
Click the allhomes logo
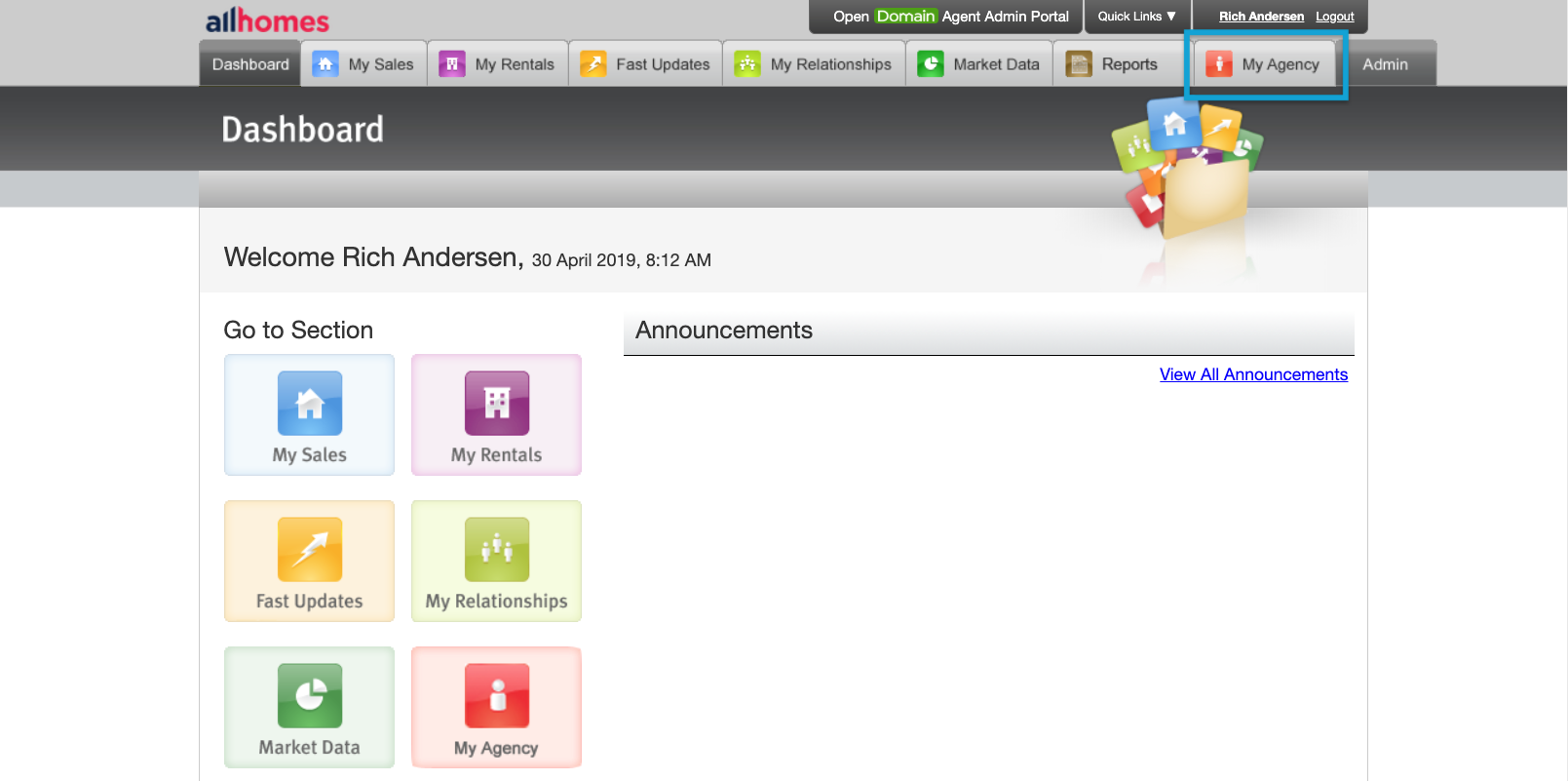(267, 20)
